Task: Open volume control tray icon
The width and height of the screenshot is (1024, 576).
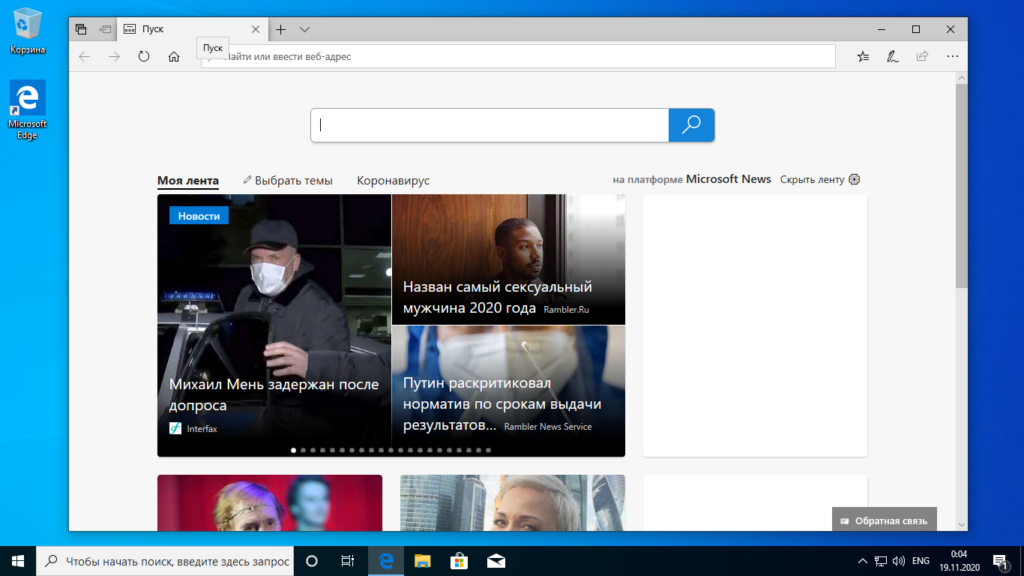Action: [x=899, y=561]
